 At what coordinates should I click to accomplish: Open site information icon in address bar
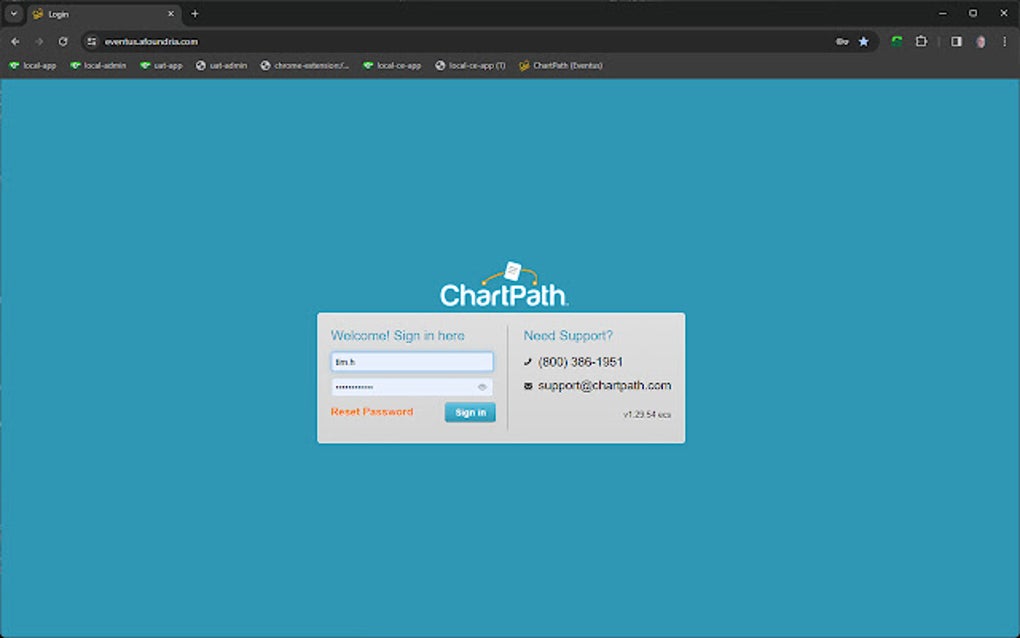[92, 42]
